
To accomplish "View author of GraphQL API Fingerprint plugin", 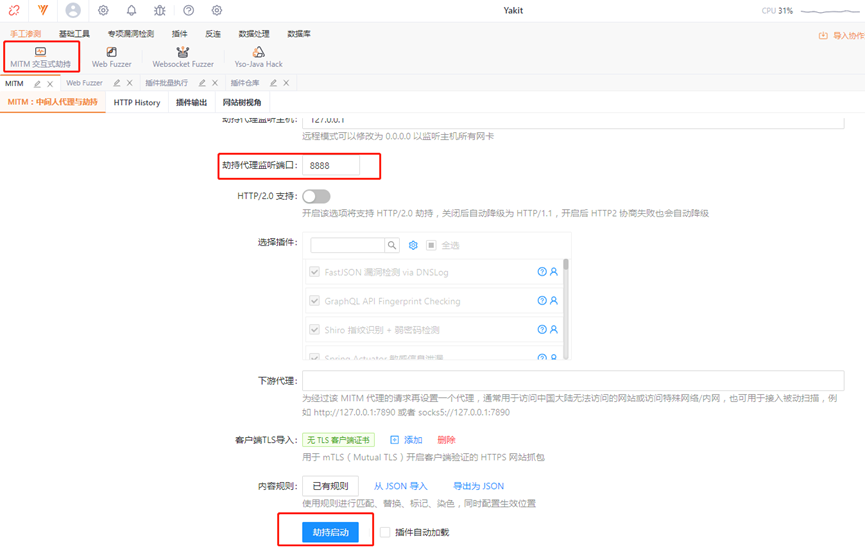I will [554, 301].
